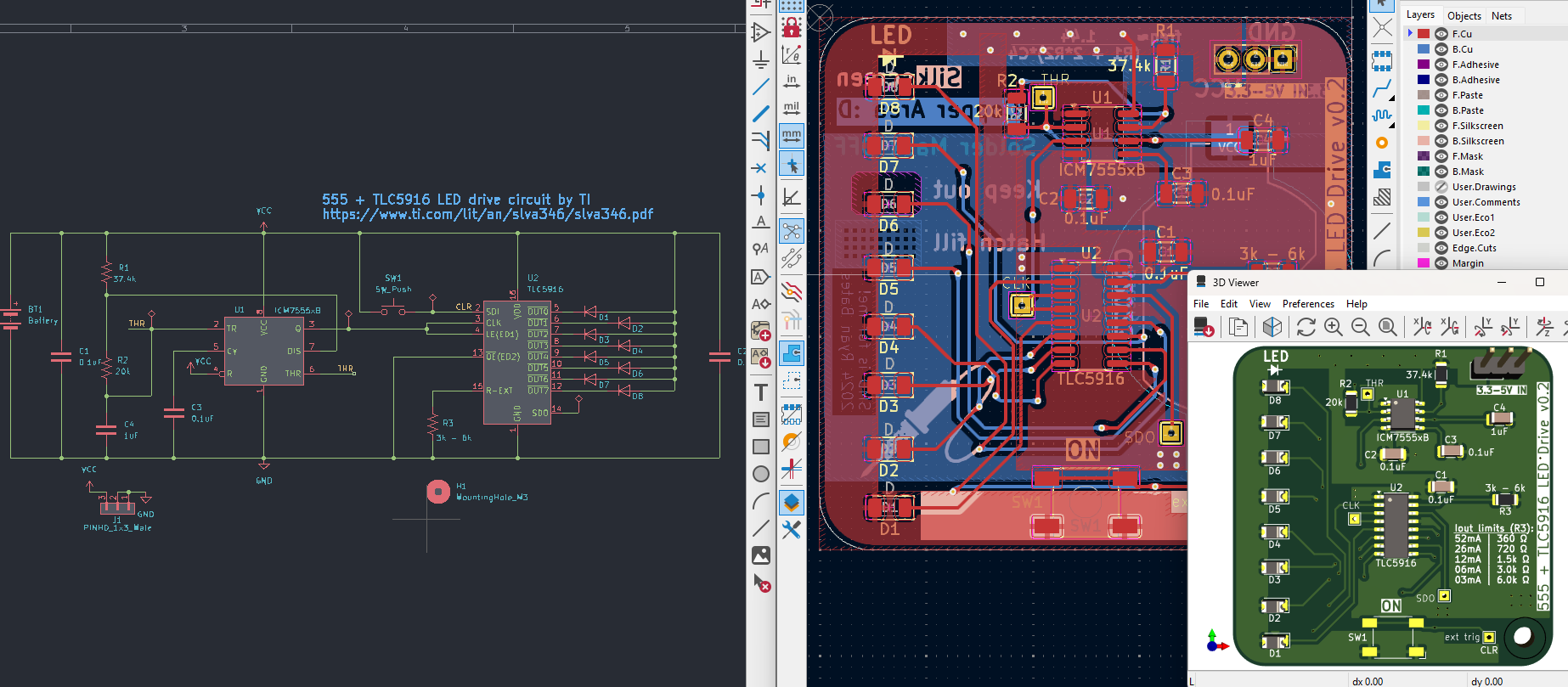Select the schematic Text tool
Screen dimensions: 1568x687
pyautogui.click(x=761, y=392)
